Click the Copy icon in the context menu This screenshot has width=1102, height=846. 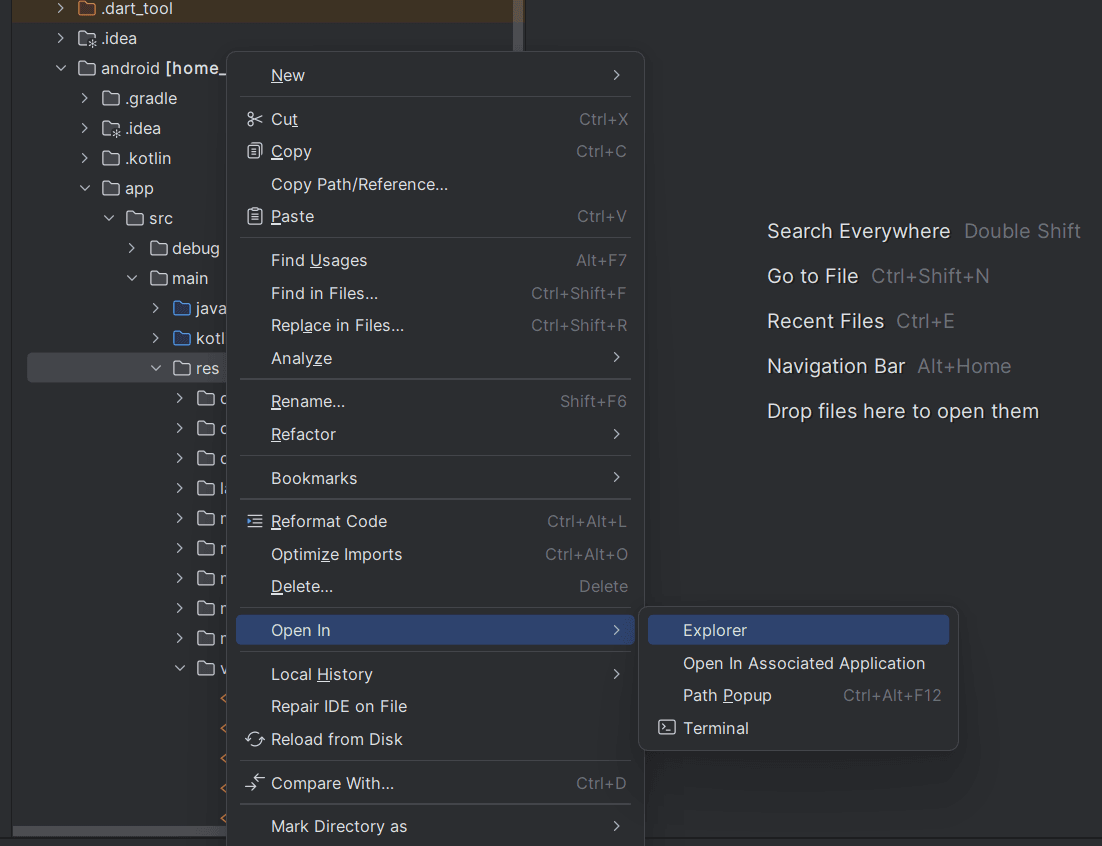click(253, 151)
